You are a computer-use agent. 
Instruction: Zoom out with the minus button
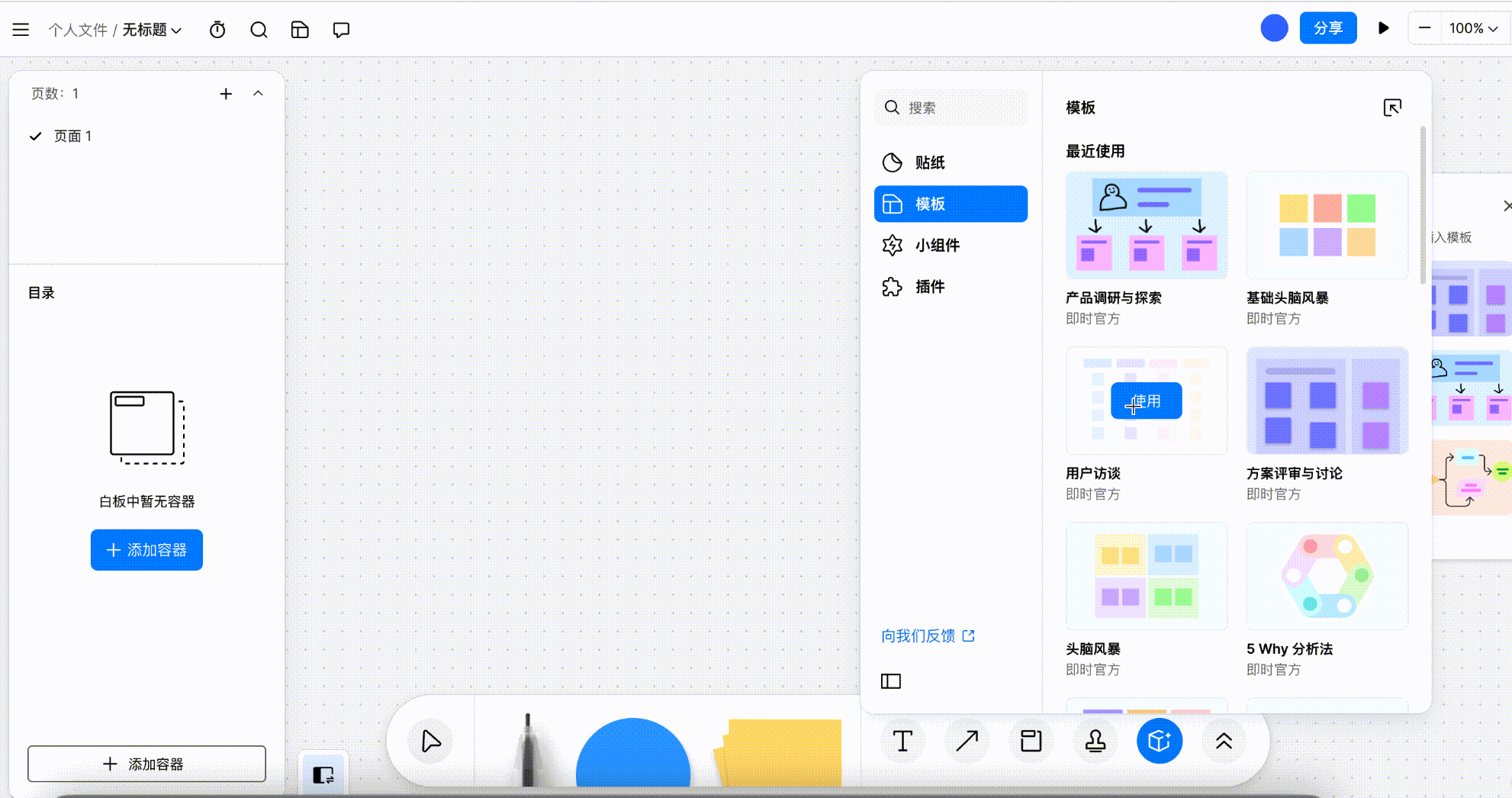coord(1424,28)
